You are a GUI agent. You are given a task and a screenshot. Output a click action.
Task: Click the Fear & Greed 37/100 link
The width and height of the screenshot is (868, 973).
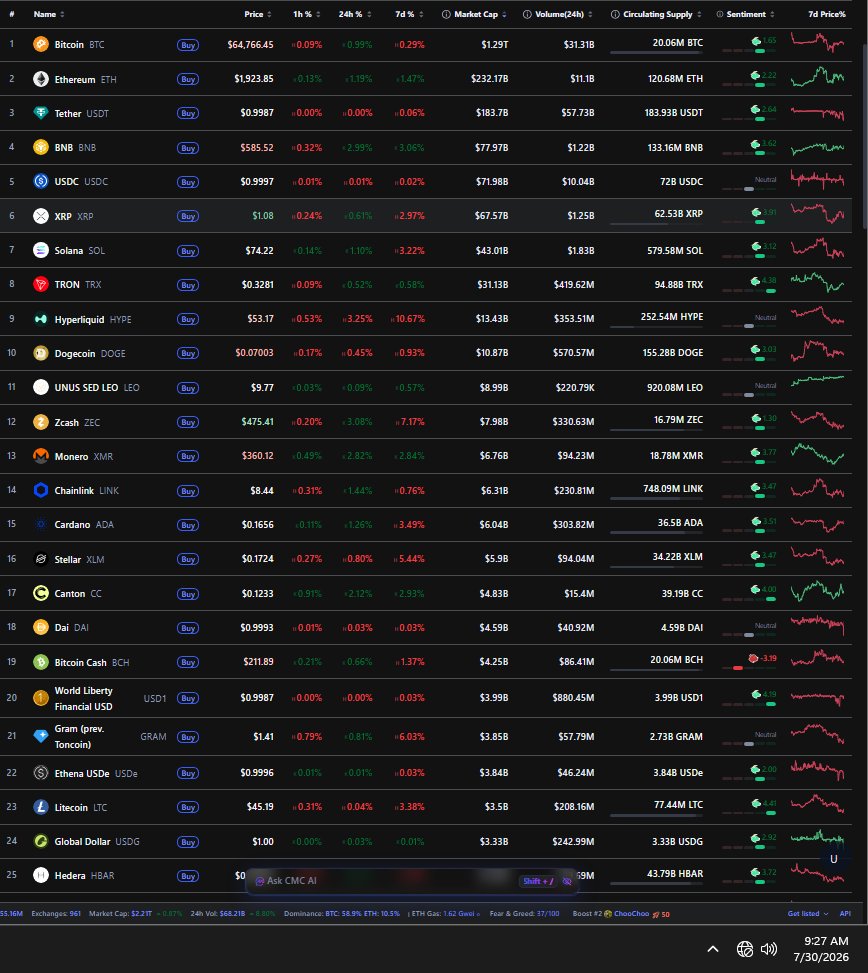pos(524,913)
